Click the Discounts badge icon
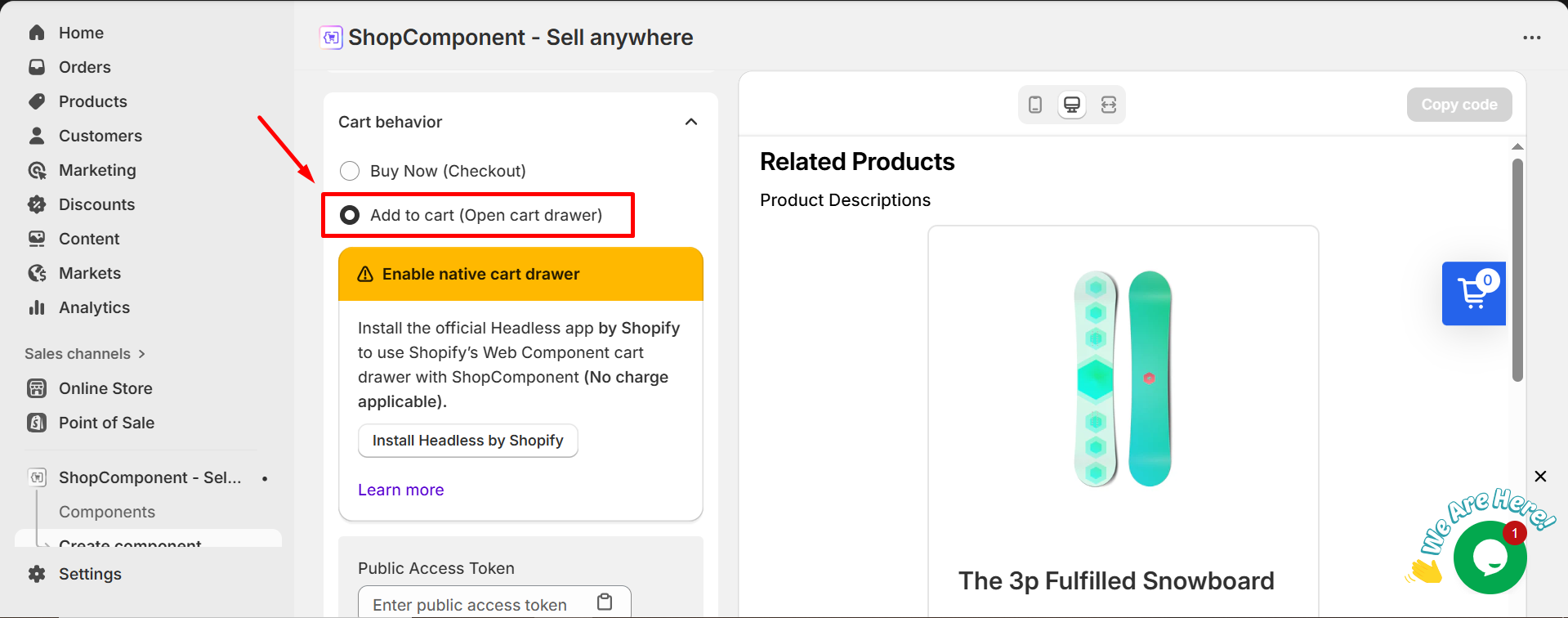 coord(37,204)
